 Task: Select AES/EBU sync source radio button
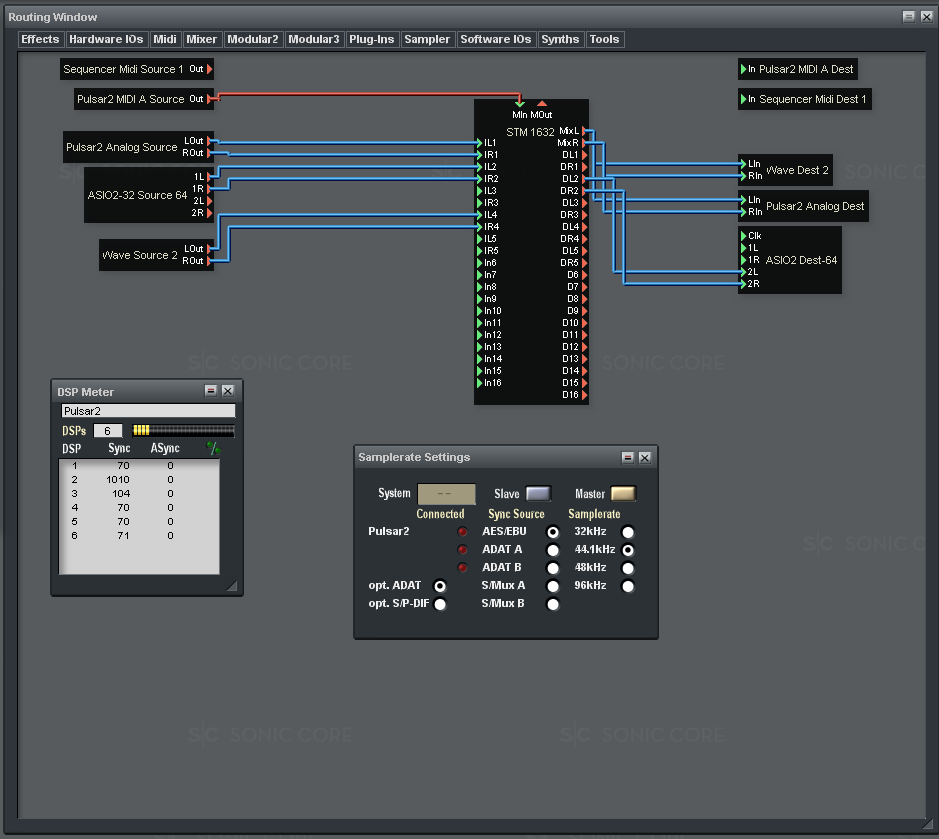pos(553,532)
